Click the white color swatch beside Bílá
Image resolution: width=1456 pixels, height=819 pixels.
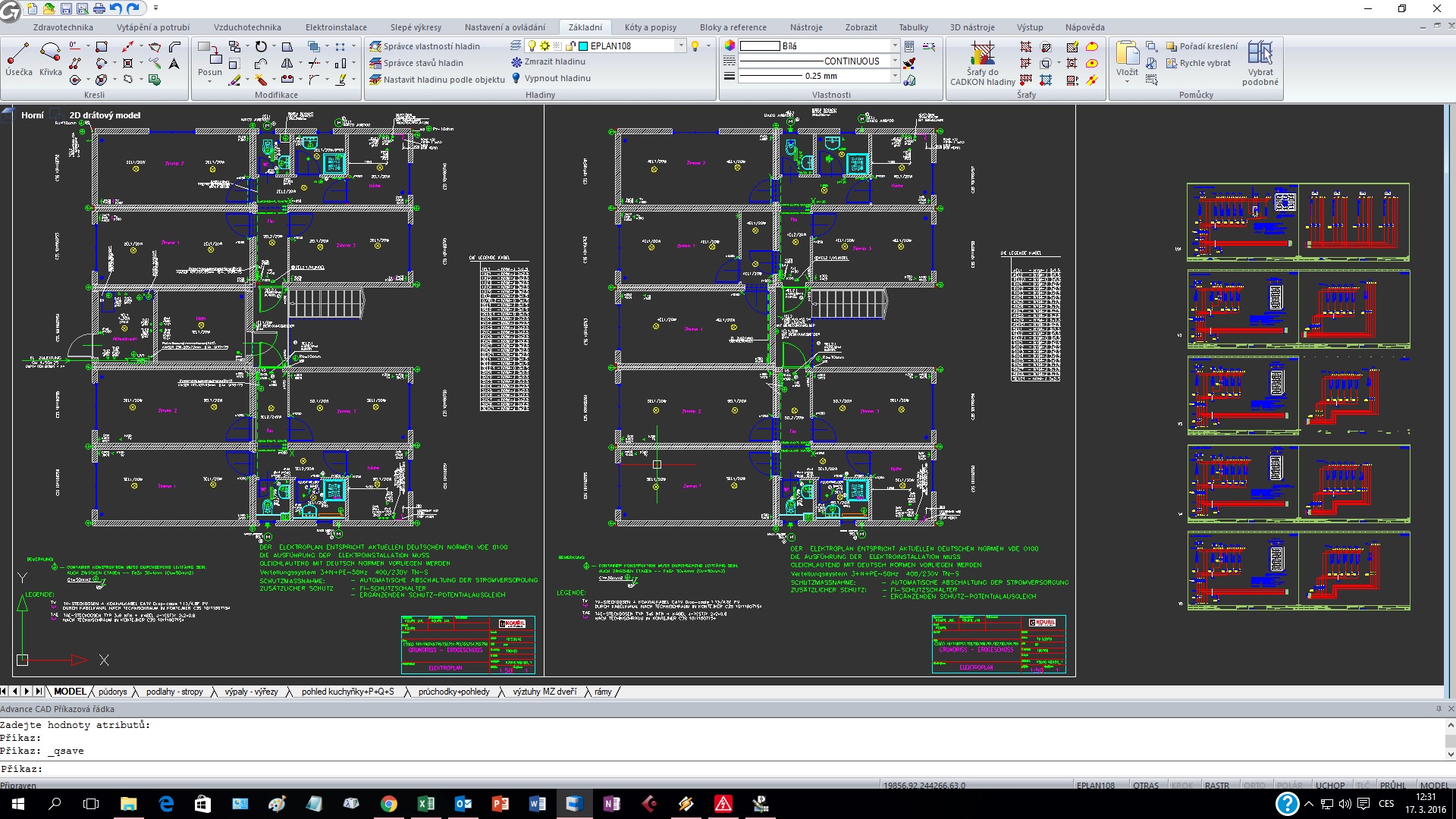(x=760, y=45)
